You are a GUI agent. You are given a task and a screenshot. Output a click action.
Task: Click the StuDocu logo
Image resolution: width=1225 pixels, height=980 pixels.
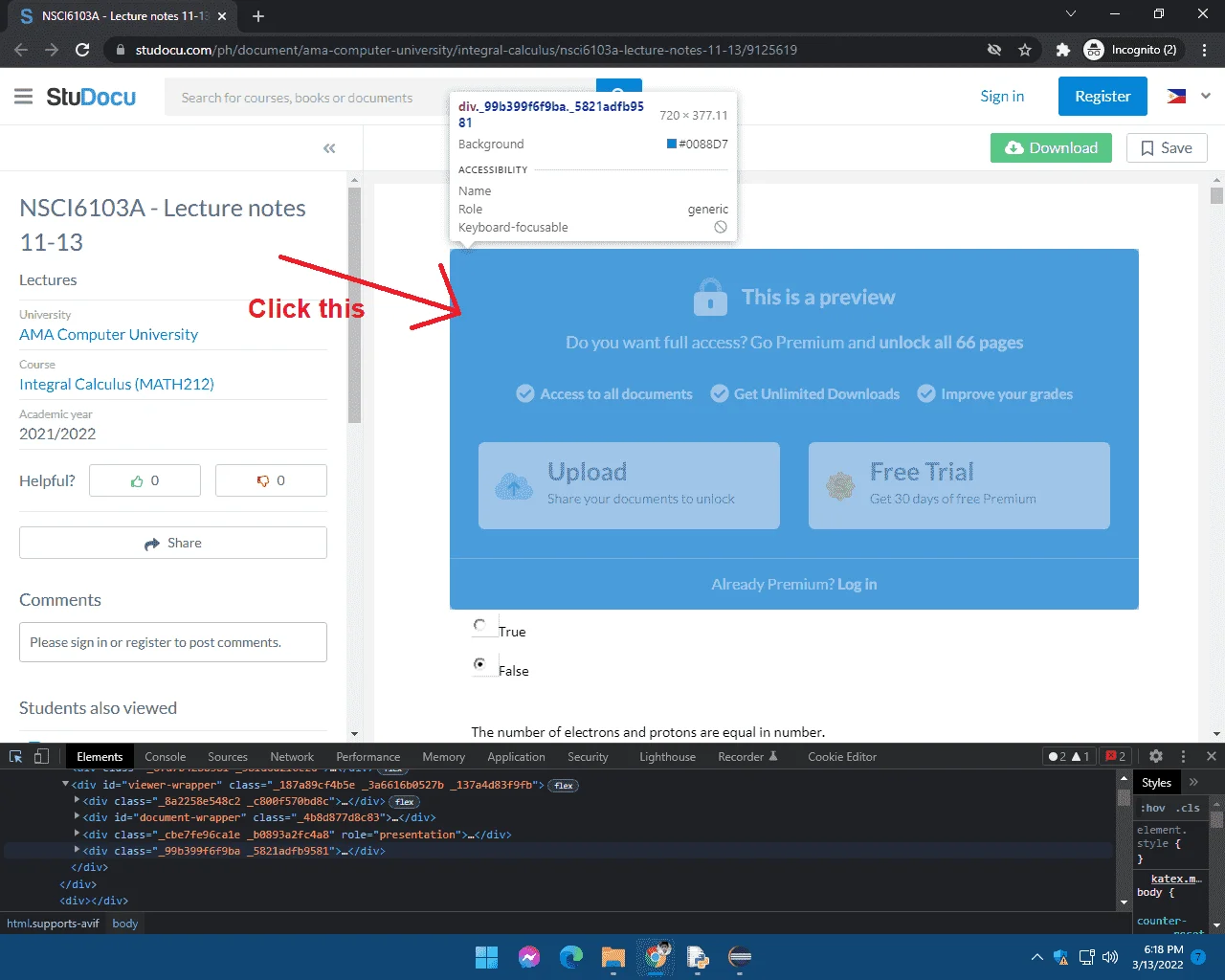(91, 97)
